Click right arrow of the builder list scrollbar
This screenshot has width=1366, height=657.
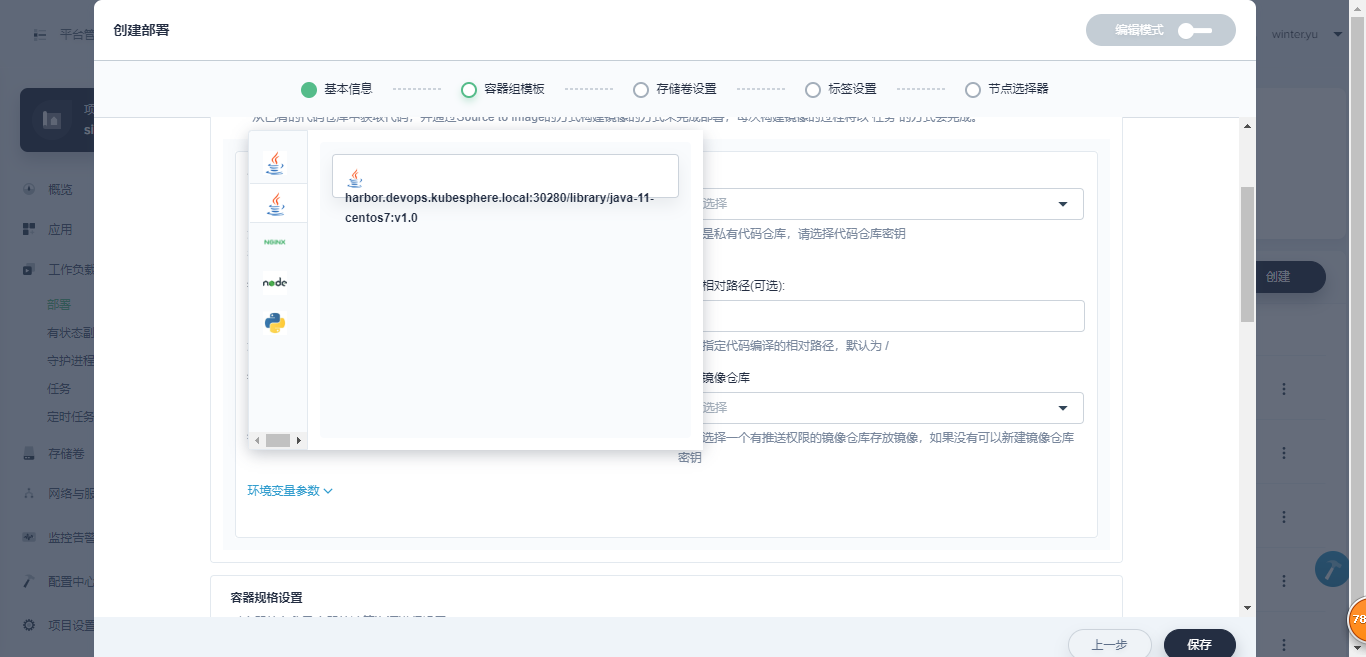(299, 440)
